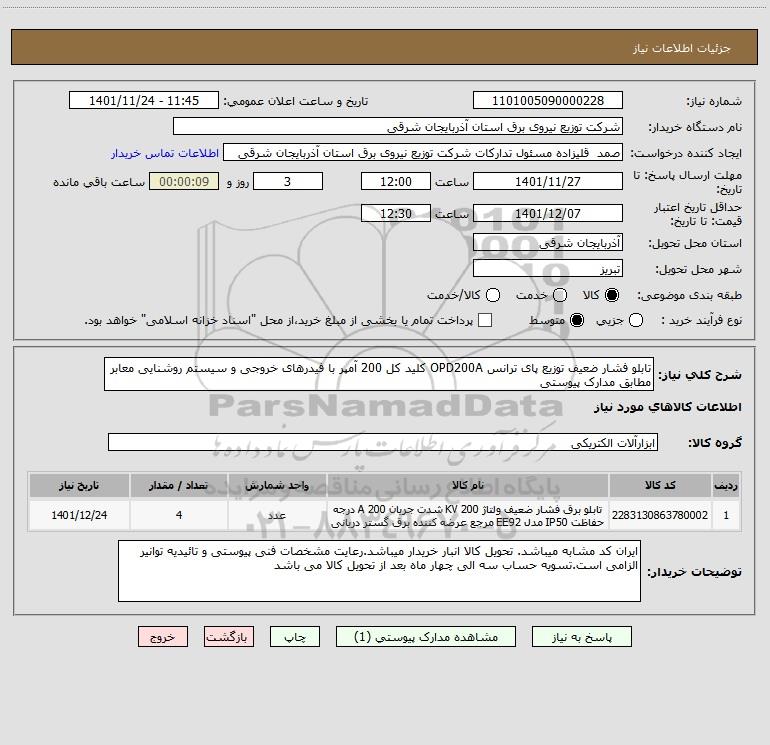Image resolution: width=770 pixels, height=745 pixels.
Task: Click the remaining days field showing 3
Action: [288, 181]
